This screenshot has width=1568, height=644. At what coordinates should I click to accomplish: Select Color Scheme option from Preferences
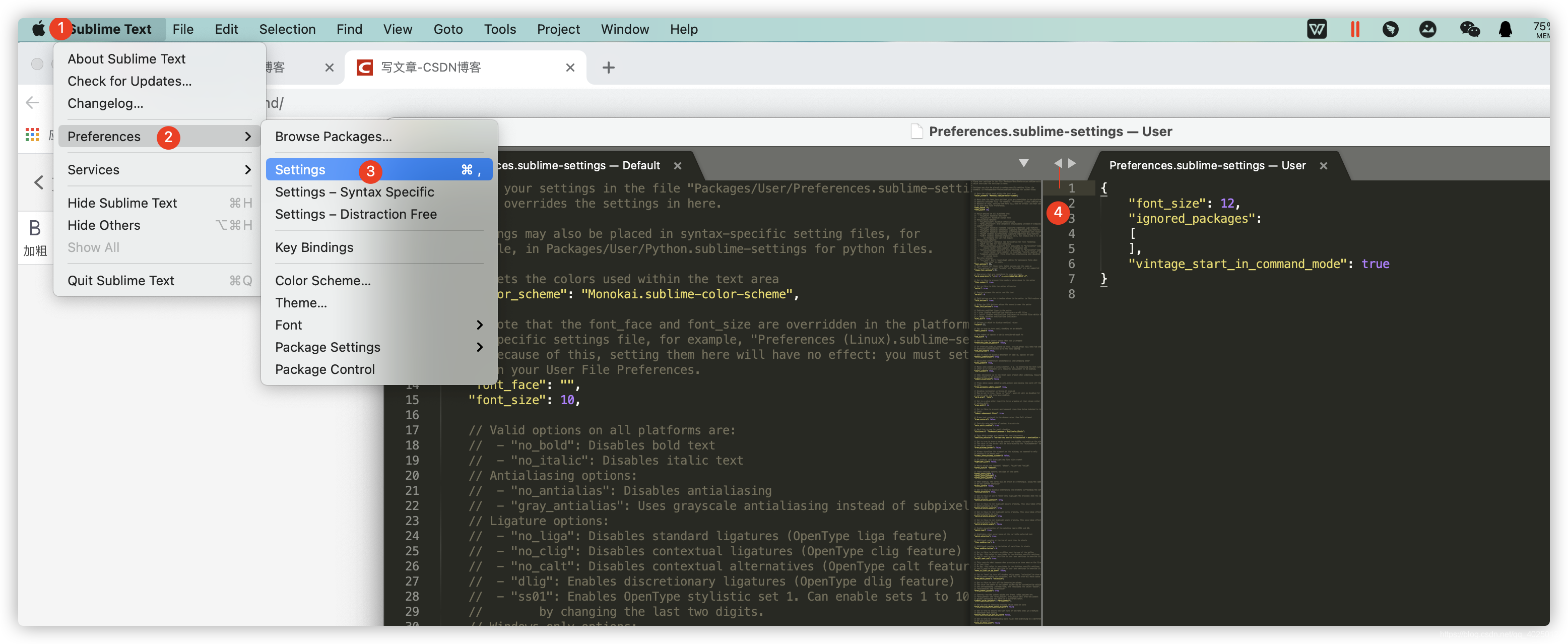coord(323,281)
